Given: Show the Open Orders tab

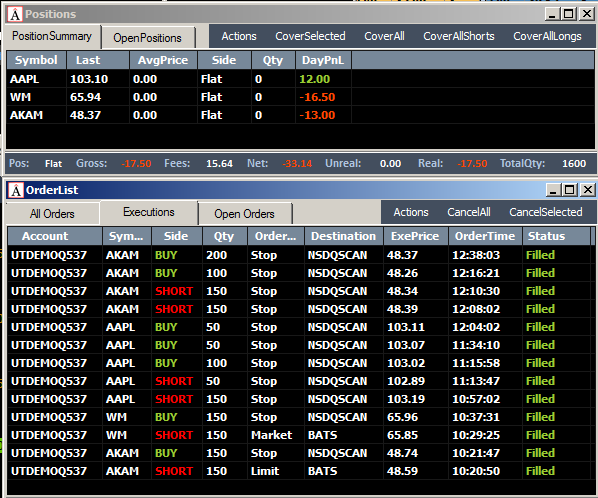Looking at the screenshot, I should coord(244,214).
